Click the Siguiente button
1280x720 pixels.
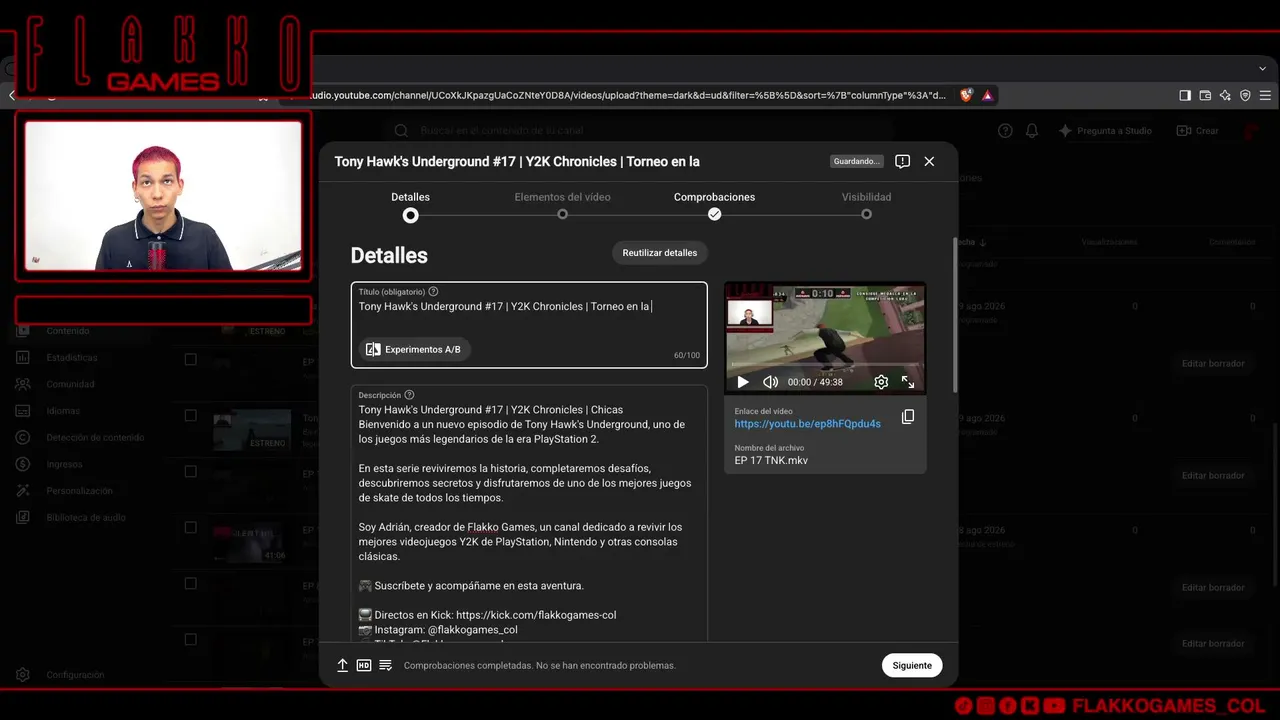click(912, 665)
